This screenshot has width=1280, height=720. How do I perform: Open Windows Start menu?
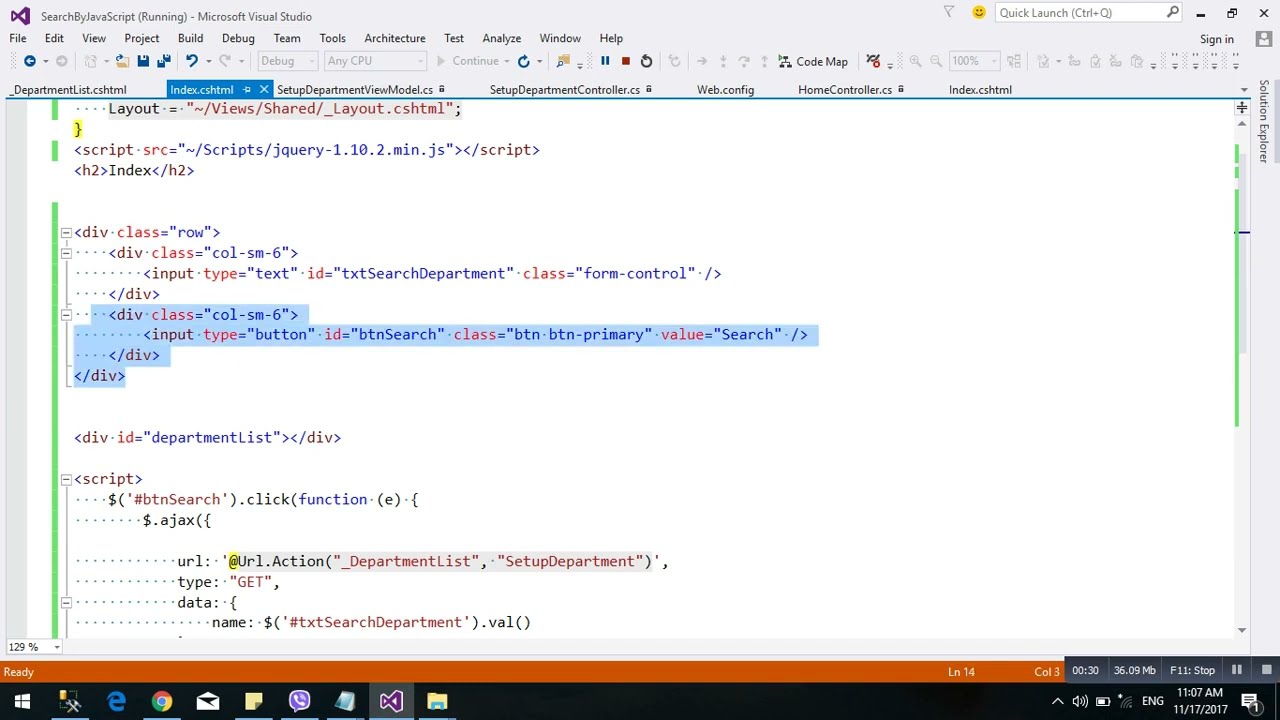(22, 701)
